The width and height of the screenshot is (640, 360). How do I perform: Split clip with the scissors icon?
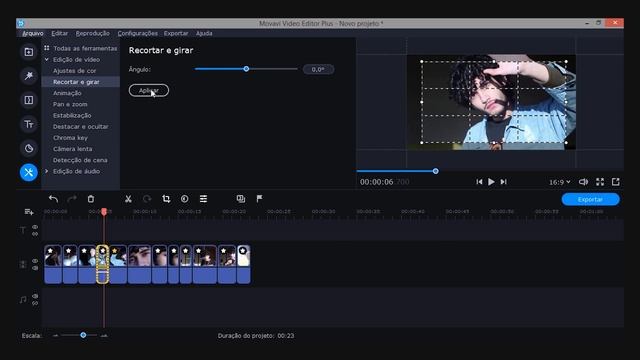click(x=128, y=199)
